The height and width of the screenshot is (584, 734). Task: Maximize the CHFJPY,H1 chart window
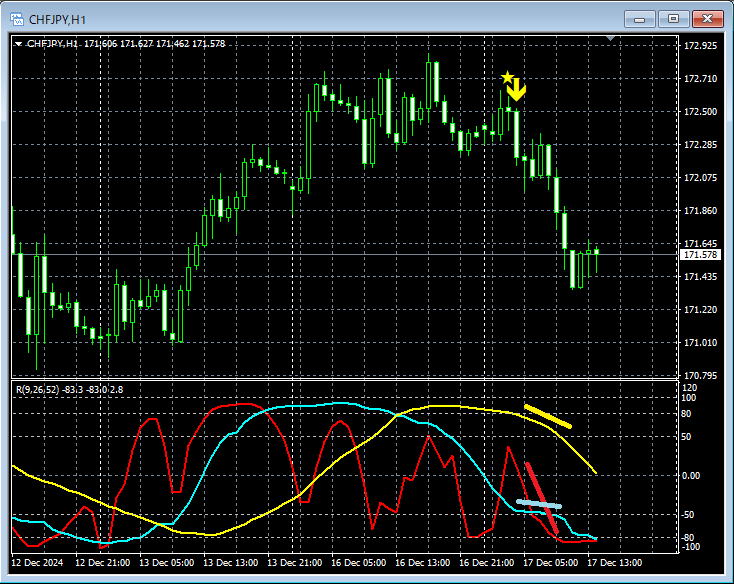[673, 19]
